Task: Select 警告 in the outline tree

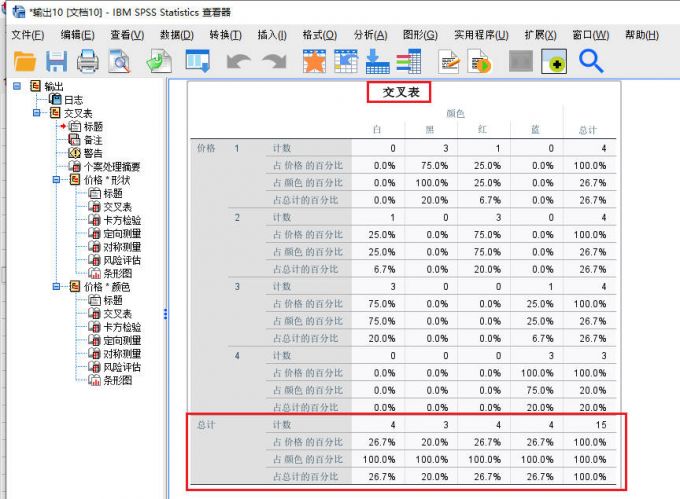Action: click(93, 153)
